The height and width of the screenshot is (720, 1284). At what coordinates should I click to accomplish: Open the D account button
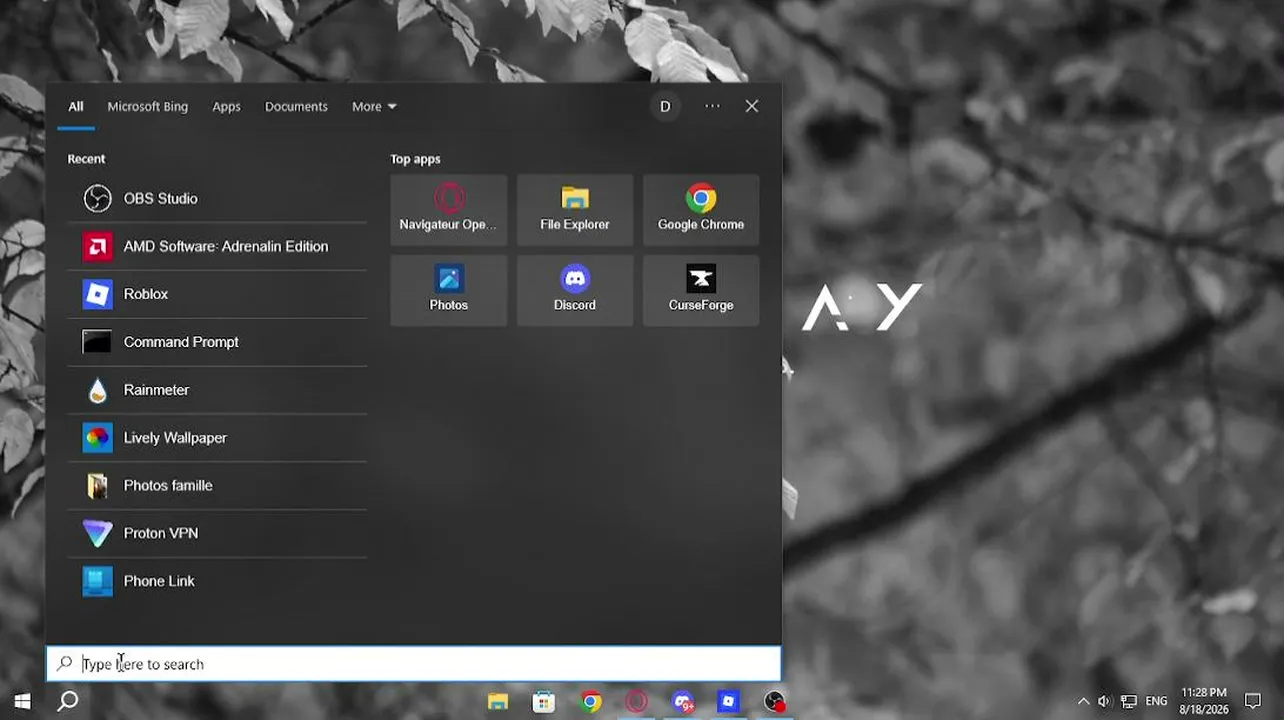coord(665,107)
